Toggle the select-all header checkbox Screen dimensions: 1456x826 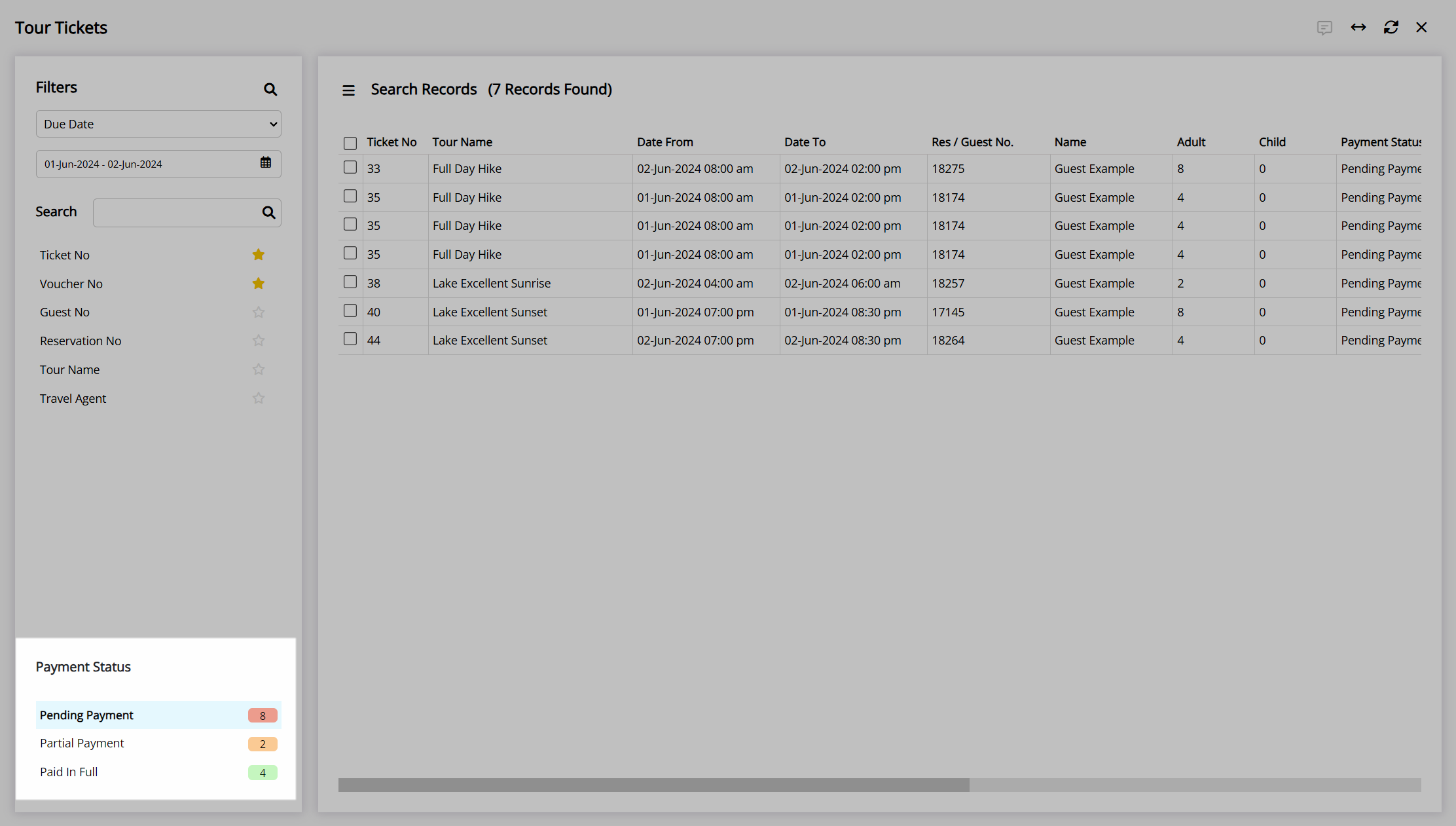[x=350, y=143]
